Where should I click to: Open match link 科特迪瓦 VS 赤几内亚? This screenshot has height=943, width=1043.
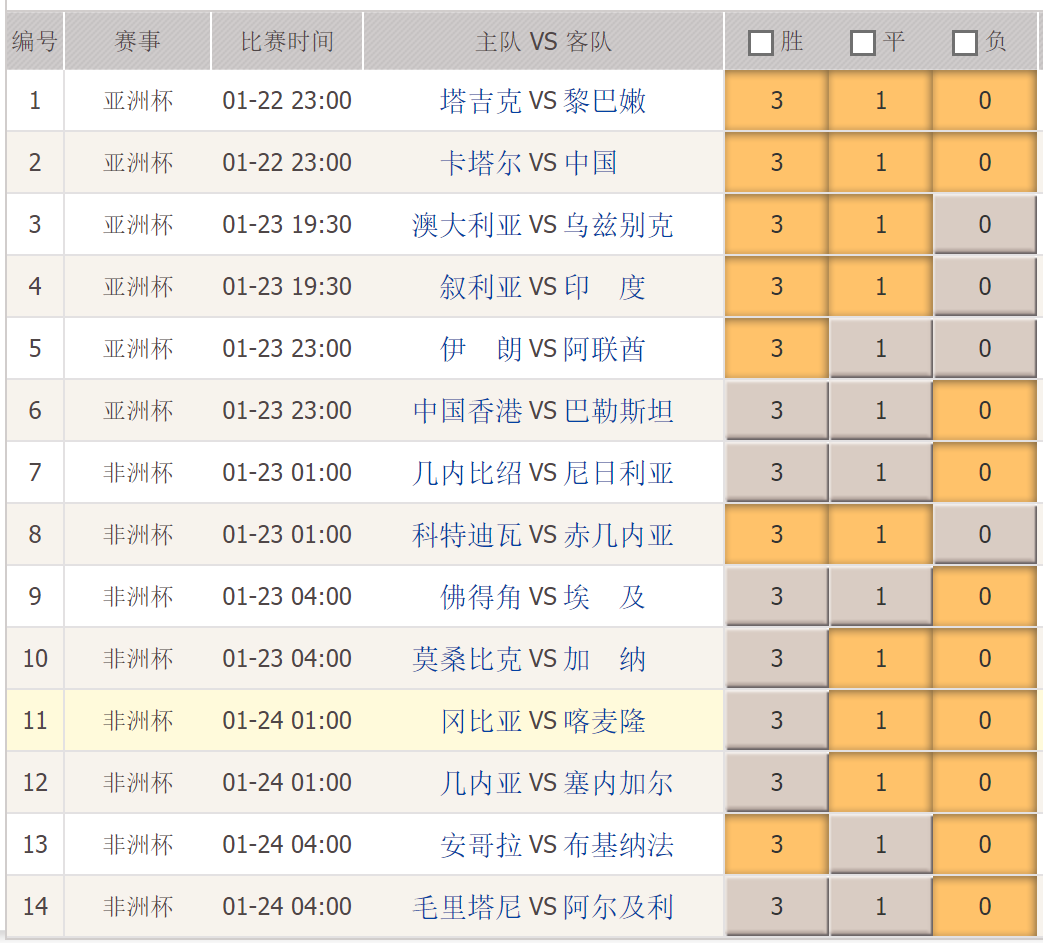coord(543,534)
